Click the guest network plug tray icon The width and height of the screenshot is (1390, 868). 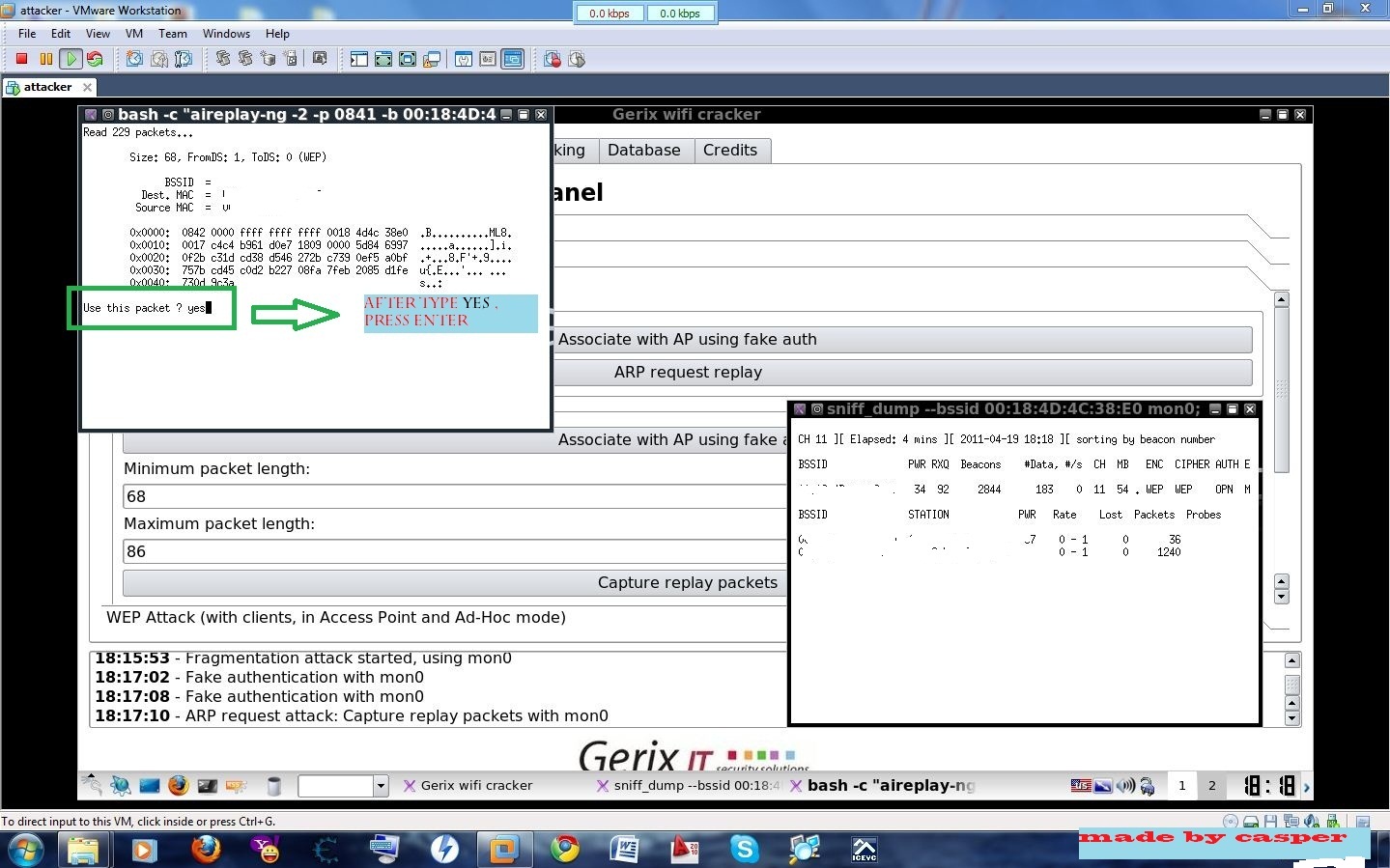coord(1148,786)
